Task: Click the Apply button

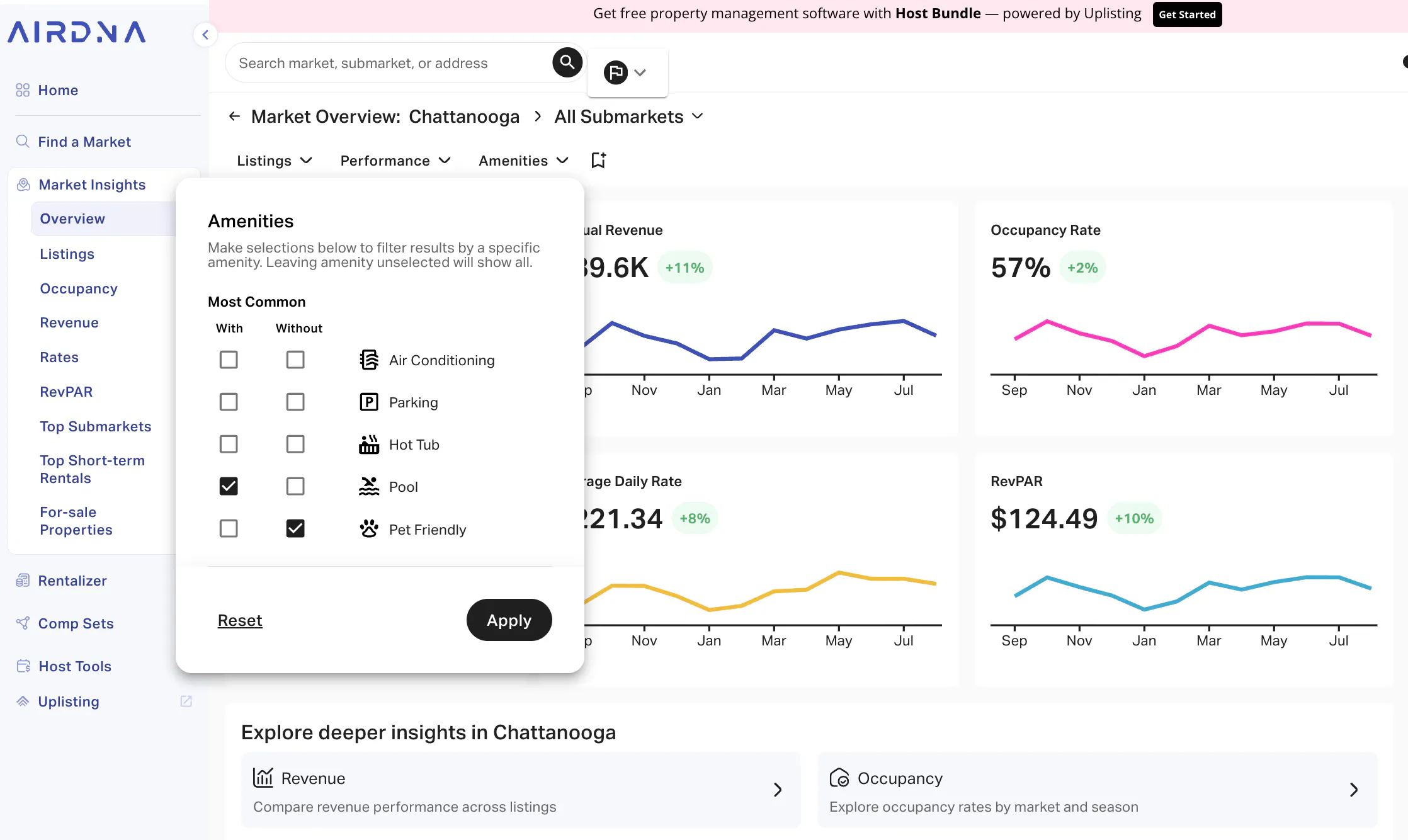Action: click(509, 620)
